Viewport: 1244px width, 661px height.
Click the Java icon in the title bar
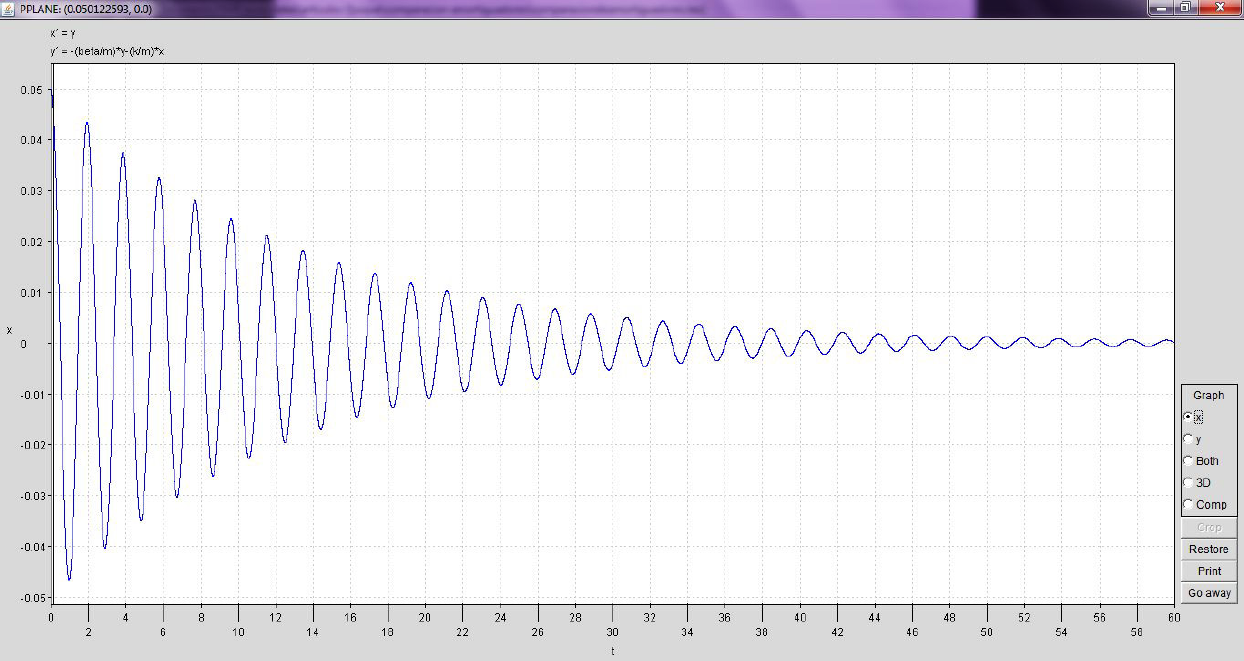[x=8, y=7]
